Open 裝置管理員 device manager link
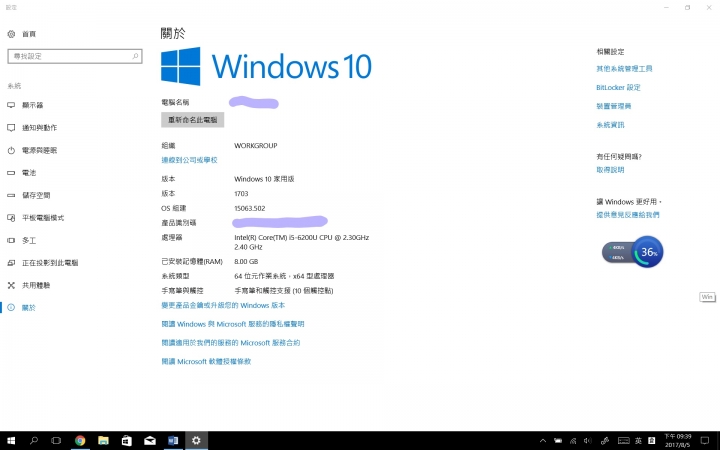 click(613, 106)
